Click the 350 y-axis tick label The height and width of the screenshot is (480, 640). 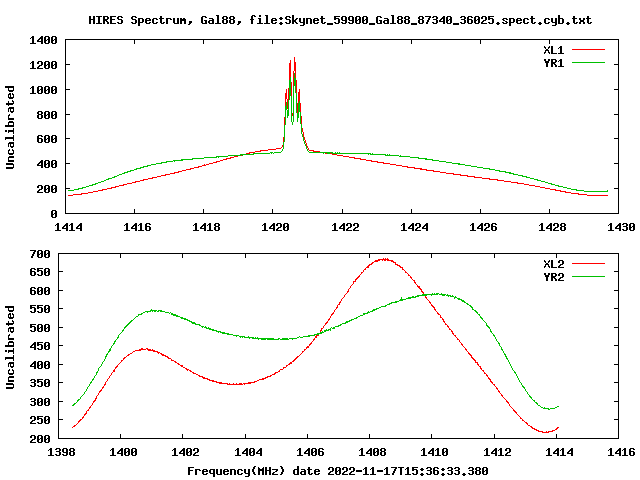click(40, 383)
